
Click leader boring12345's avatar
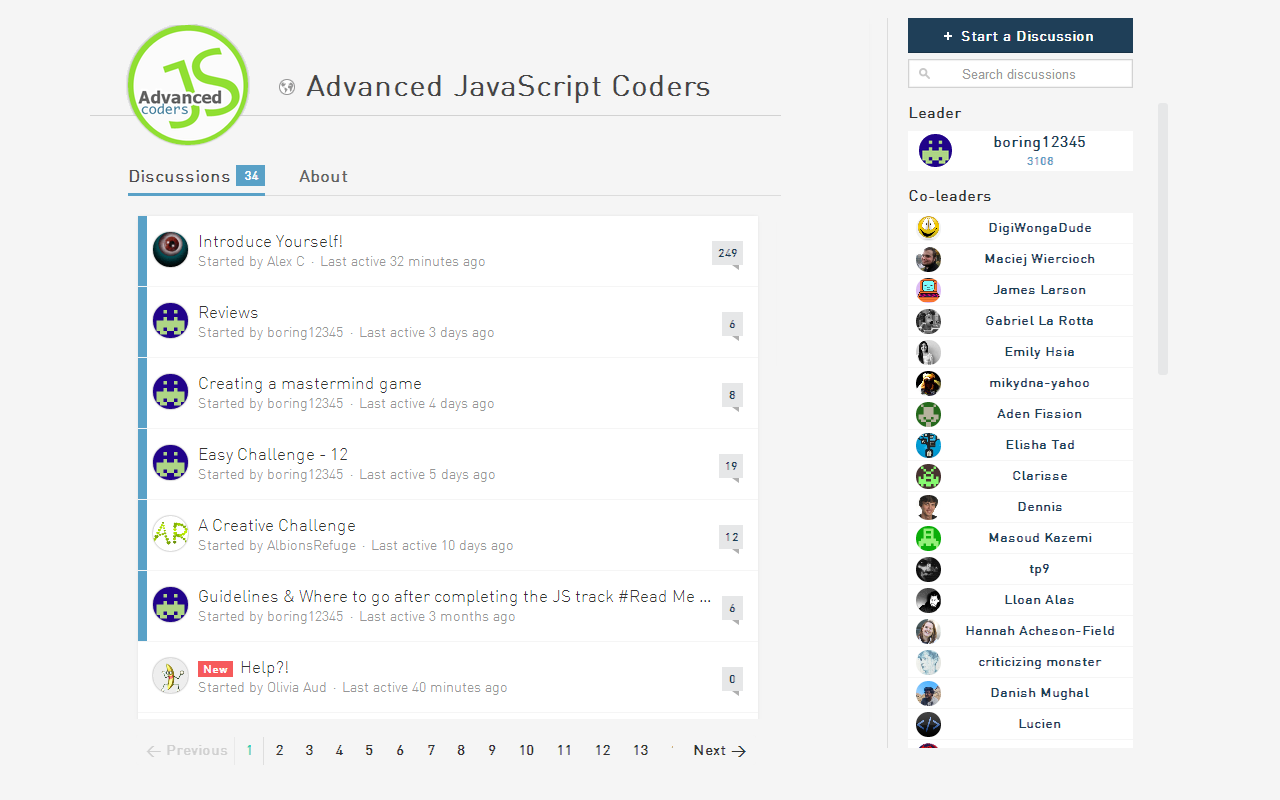935,150
